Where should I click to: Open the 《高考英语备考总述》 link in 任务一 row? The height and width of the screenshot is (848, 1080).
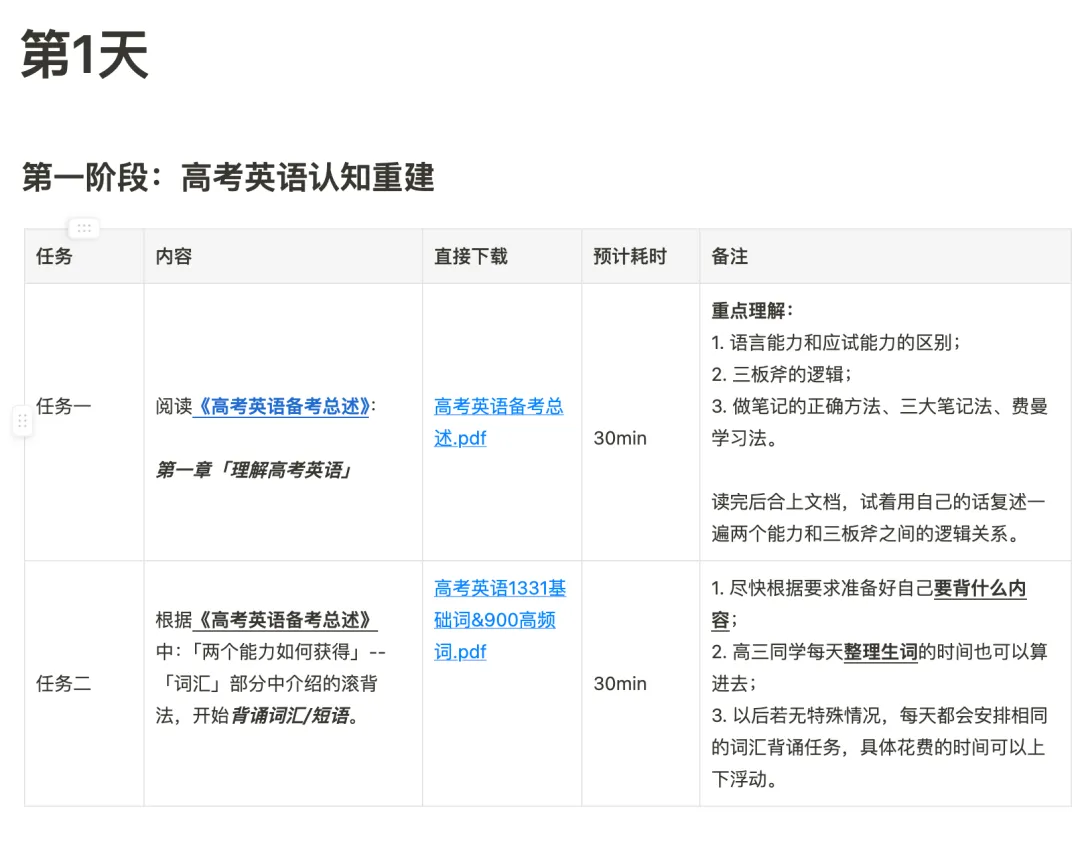(282, 406)
